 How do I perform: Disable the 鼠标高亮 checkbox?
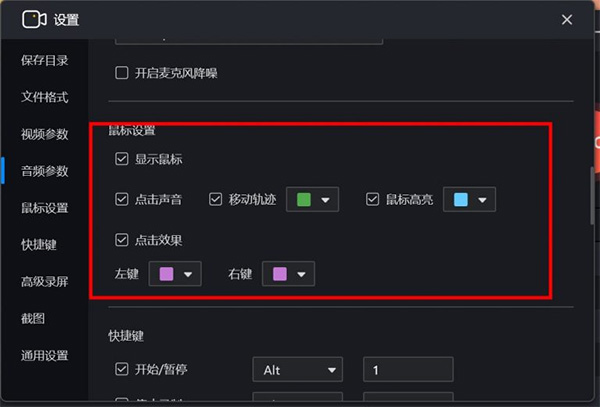pos(372,199)
